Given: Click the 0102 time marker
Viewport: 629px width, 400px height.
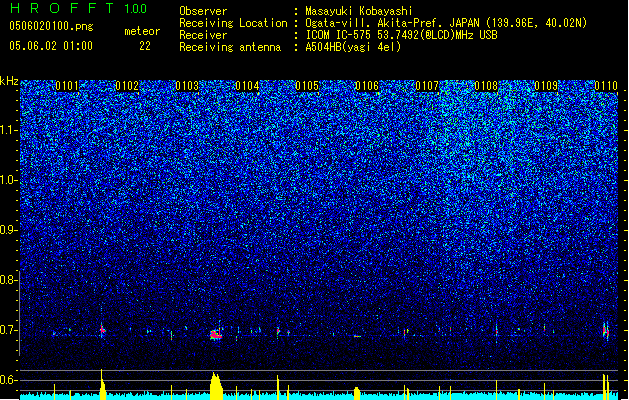Looking at the screenshot, I should coord(127,86).
